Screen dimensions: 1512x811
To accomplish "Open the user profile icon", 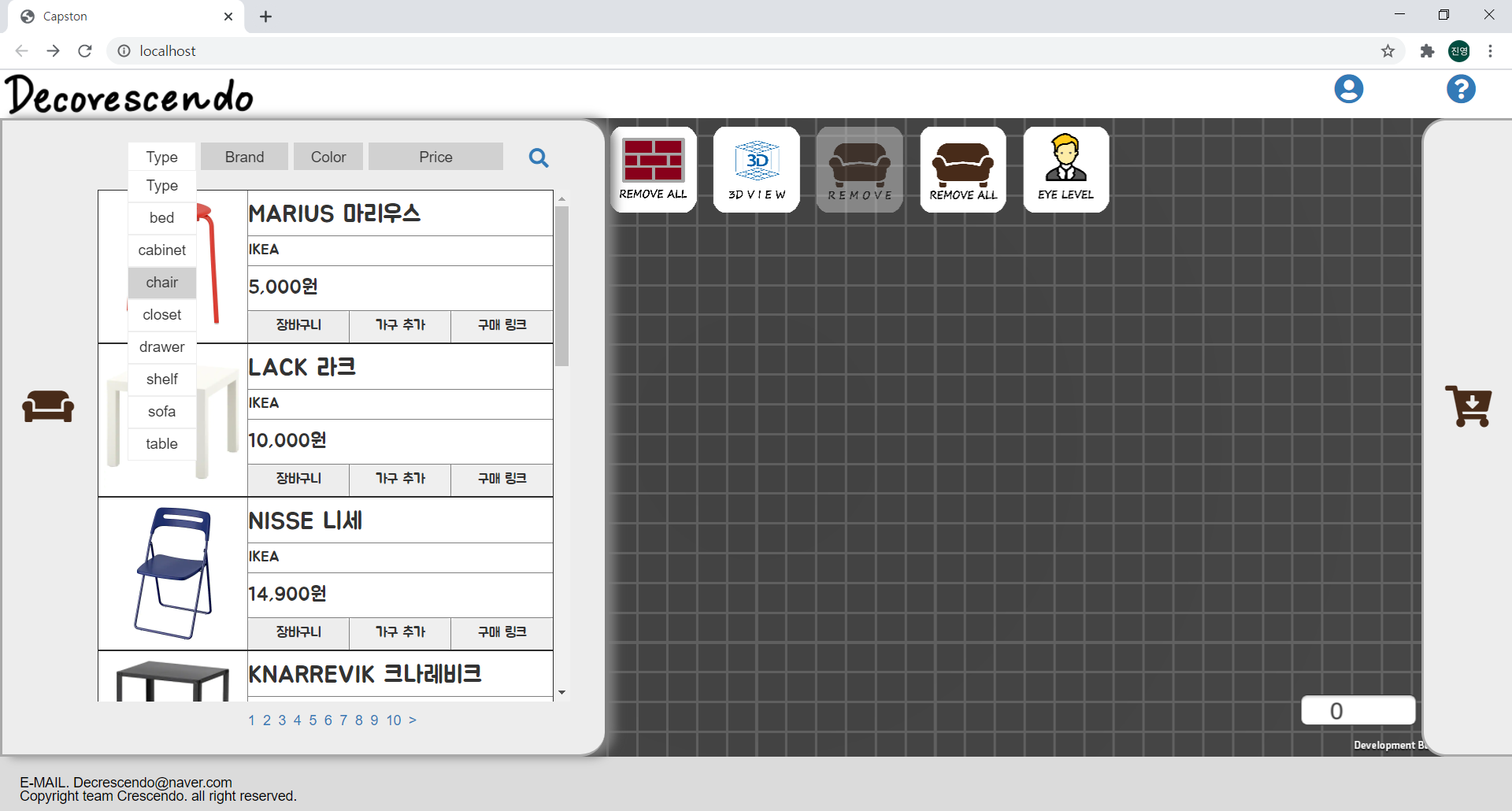I will click(1349, 89).
